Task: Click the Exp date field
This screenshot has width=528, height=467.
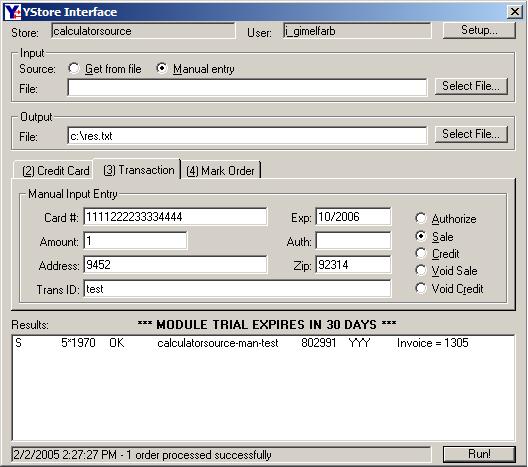Action: (353, 216)
